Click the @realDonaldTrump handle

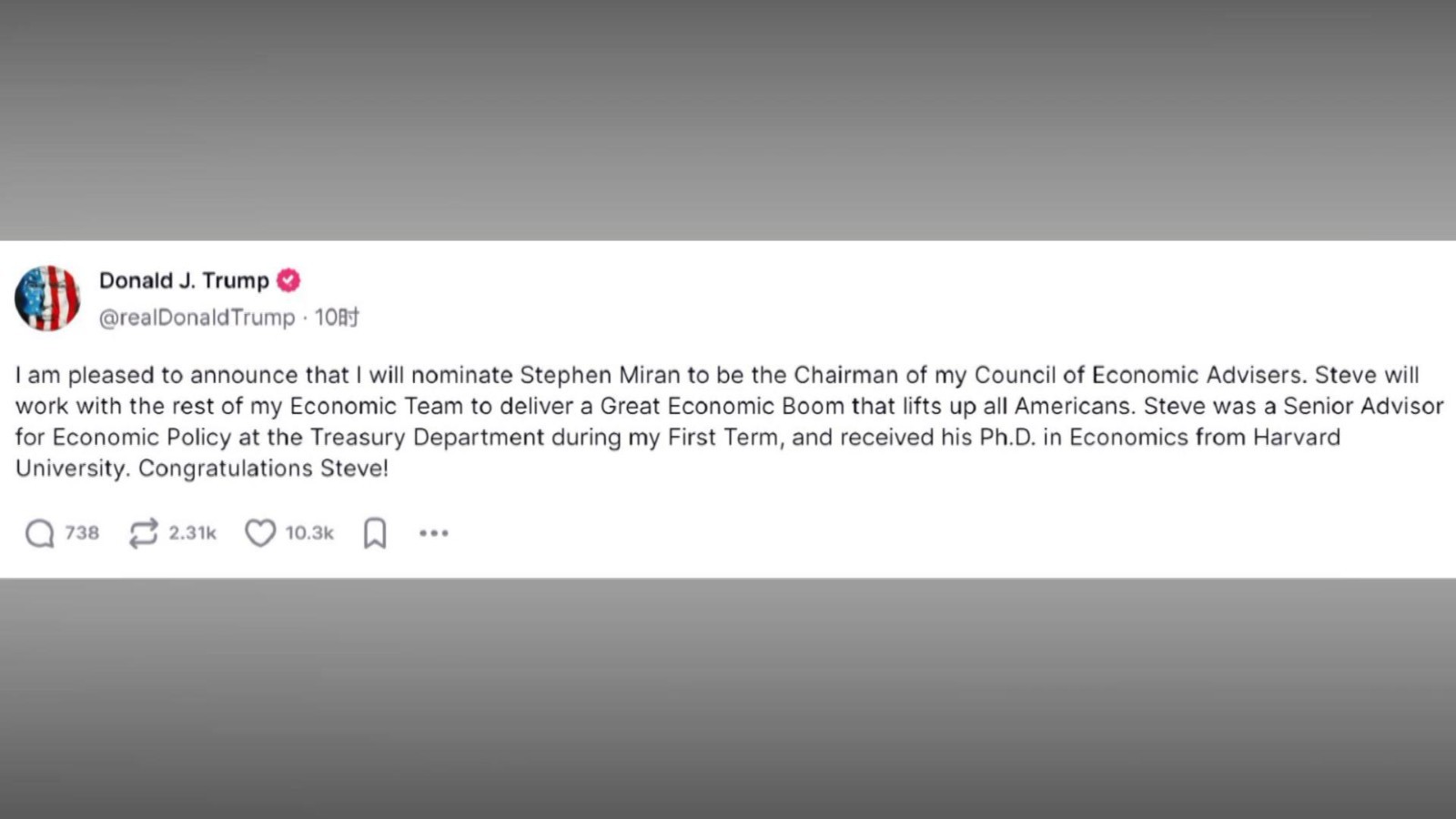(x=197, y=318)
